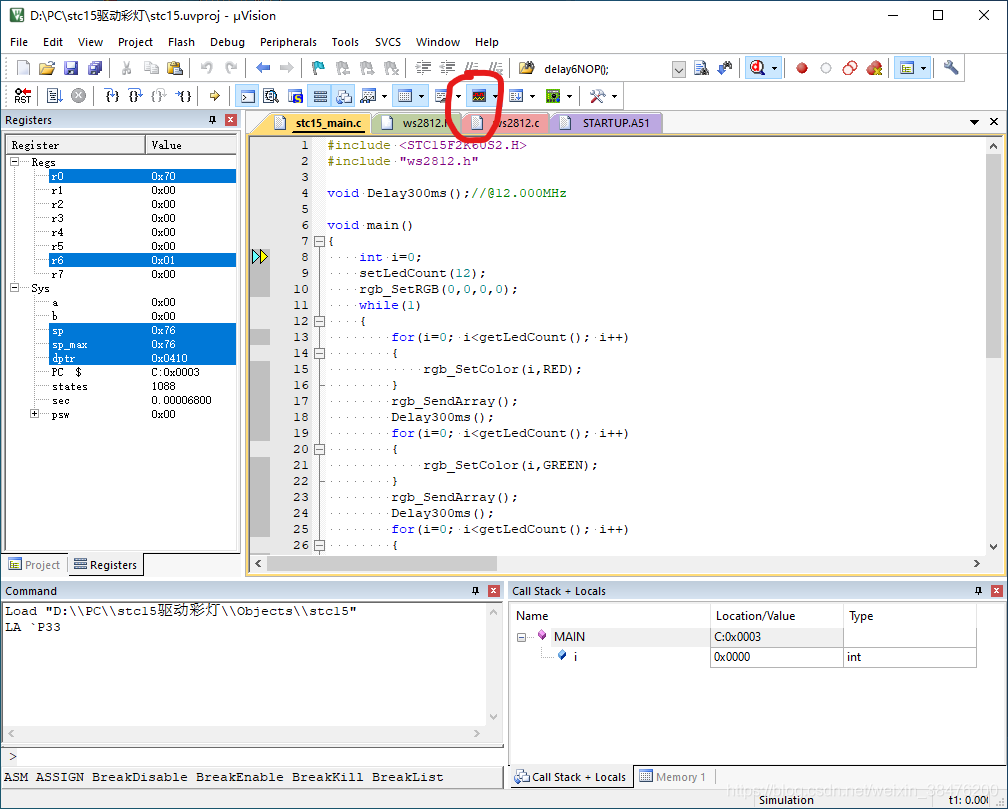Open the Flash menu
The image size is (1008, 809).
tap(181, 42)
